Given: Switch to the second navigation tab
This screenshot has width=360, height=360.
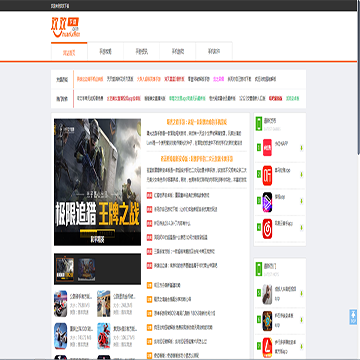Looking at the screenshot, I should point(105,52).
